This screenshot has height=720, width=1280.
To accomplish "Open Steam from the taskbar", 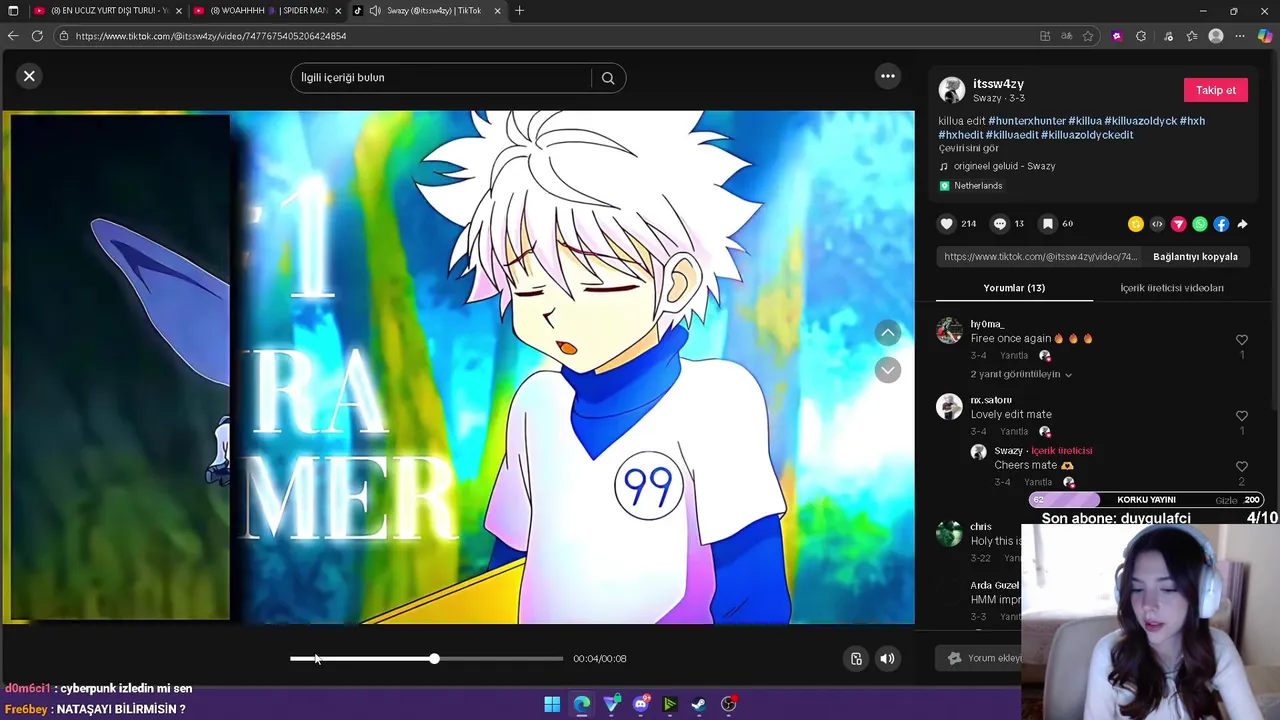I will point(699,705).
